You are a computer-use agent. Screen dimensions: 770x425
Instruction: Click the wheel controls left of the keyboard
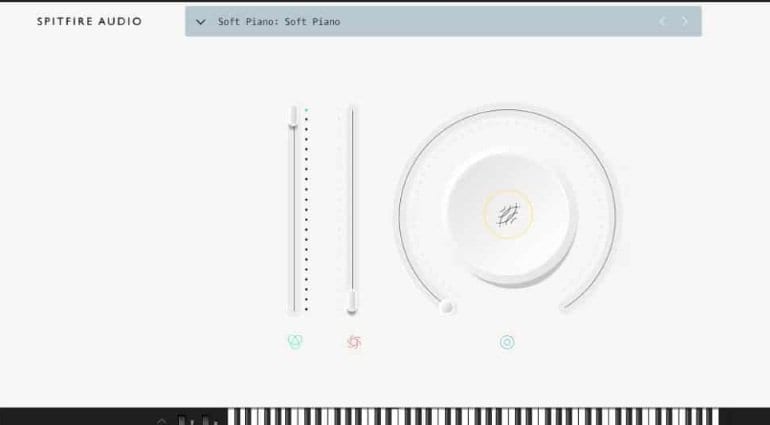point(196,420)
